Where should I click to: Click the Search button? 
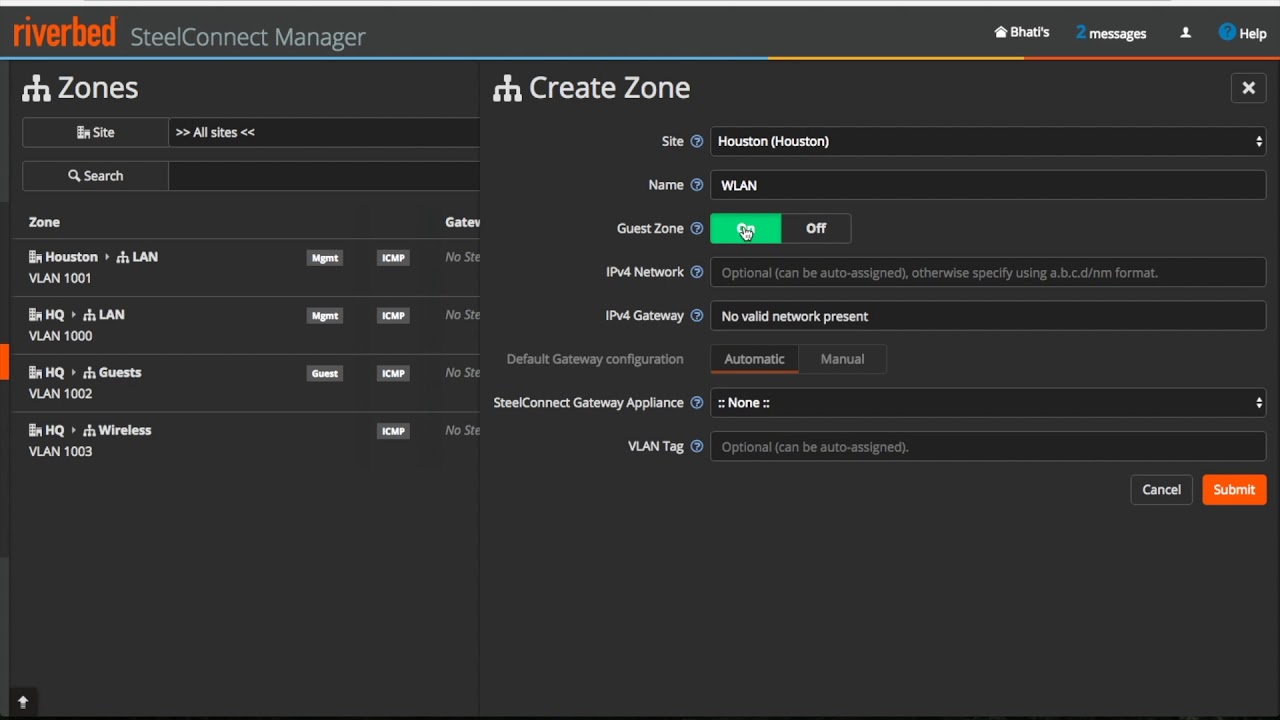[96, 176]
